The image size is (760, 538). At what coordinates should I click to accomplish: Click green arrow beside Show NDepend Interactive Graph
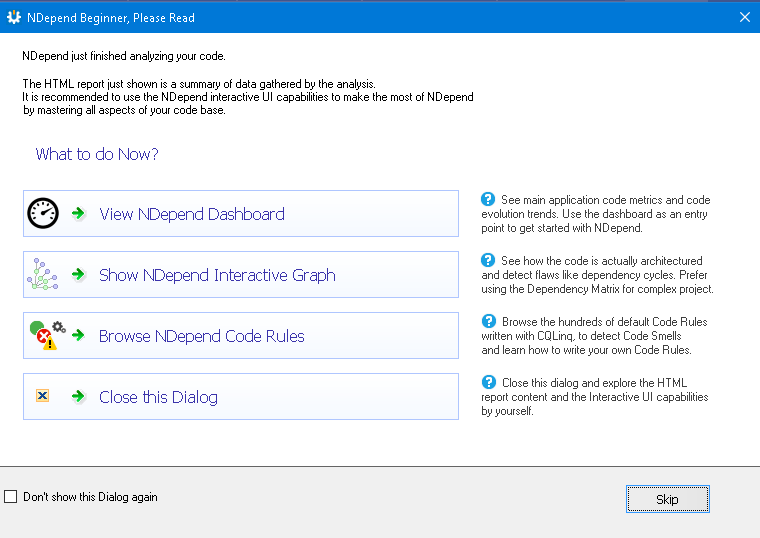coord(79,274)
